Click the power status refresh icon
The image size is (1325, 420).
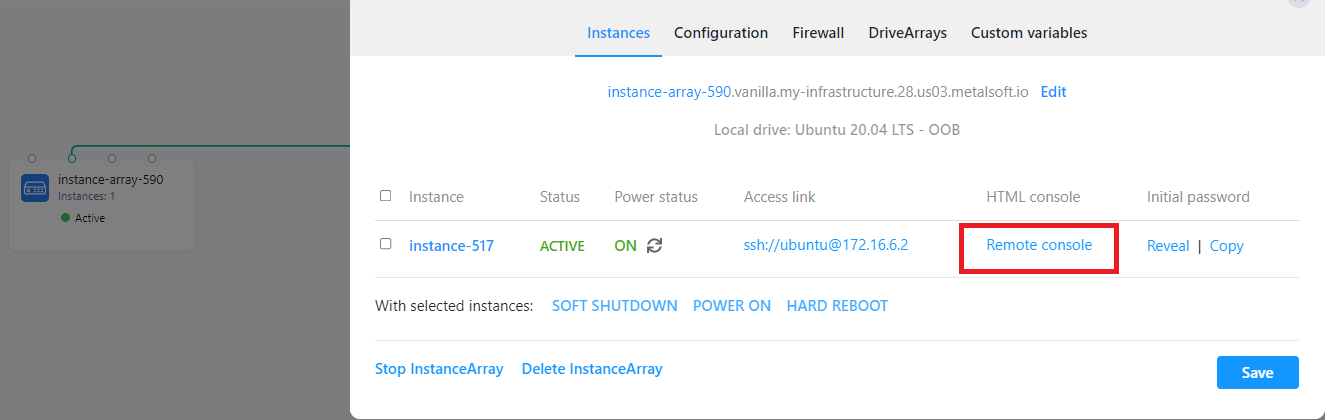(655, 245)
